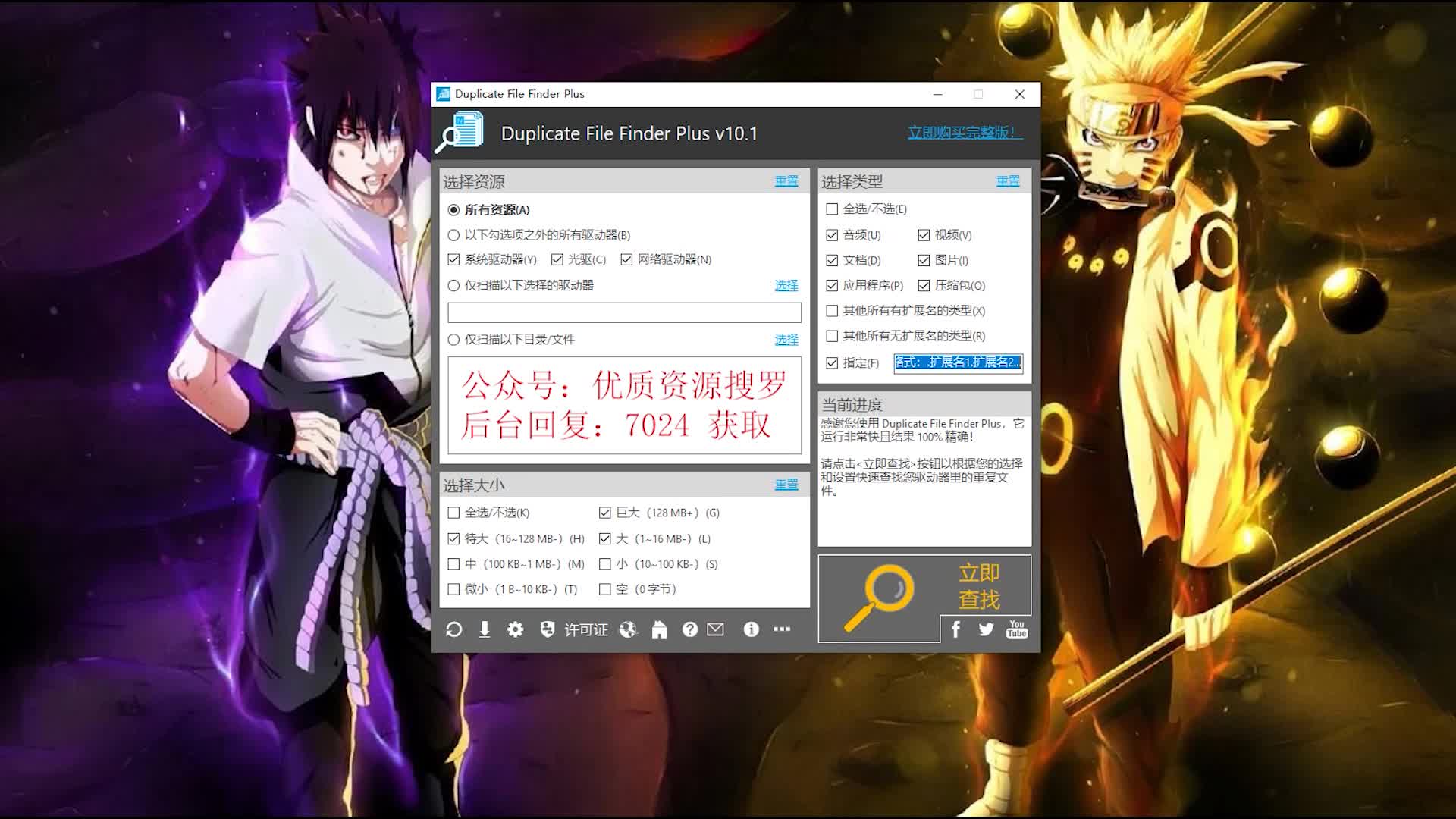Image resolution: width=1456 pixels, height=819 pixels.
Task: Enable 空 (0 字节) checkbox
Action: click(x=604, y=589)
